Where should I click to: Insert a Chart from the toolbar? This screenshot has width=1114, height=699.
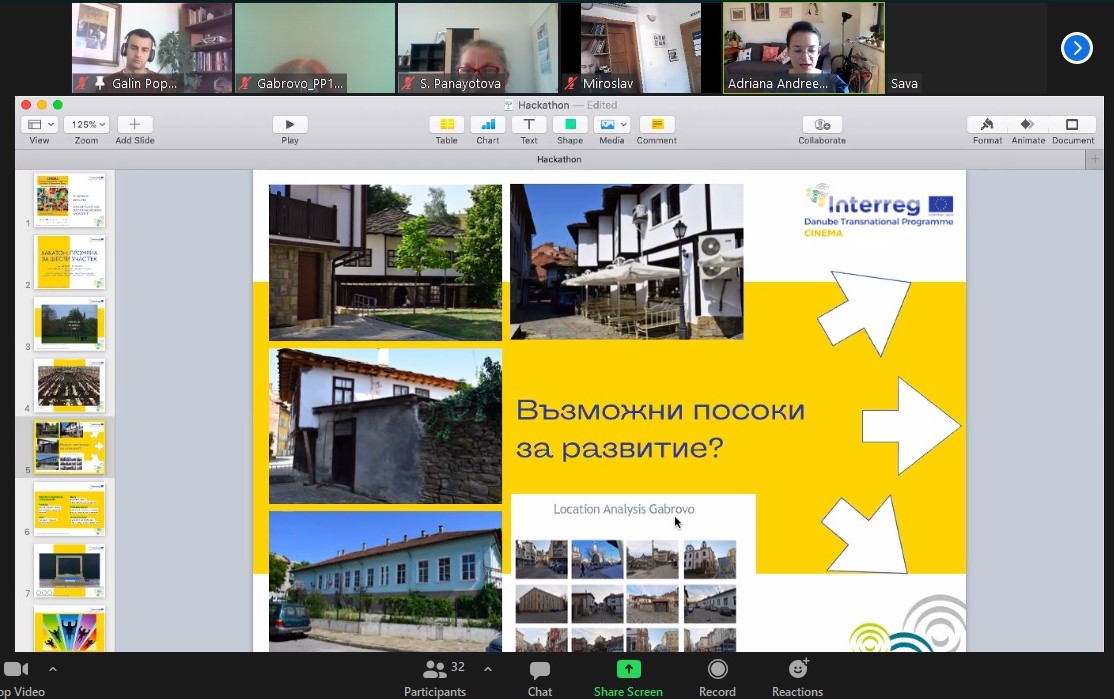pos(487,125)
